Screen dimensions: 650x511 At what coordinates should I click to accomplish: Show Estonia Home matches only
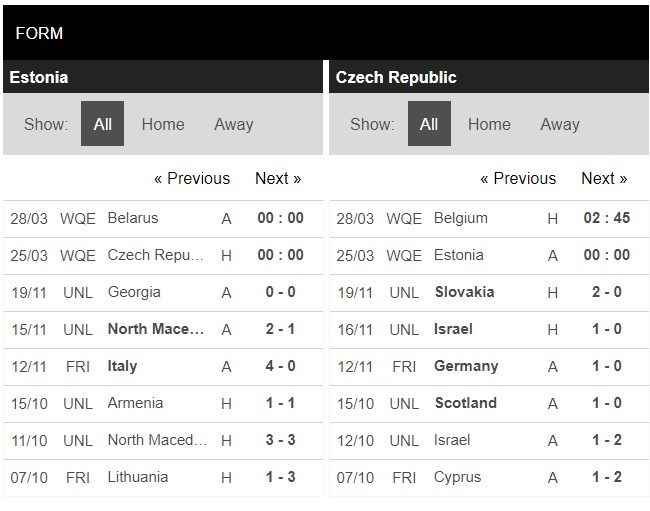pyautogui.click(x=163, y=124)
